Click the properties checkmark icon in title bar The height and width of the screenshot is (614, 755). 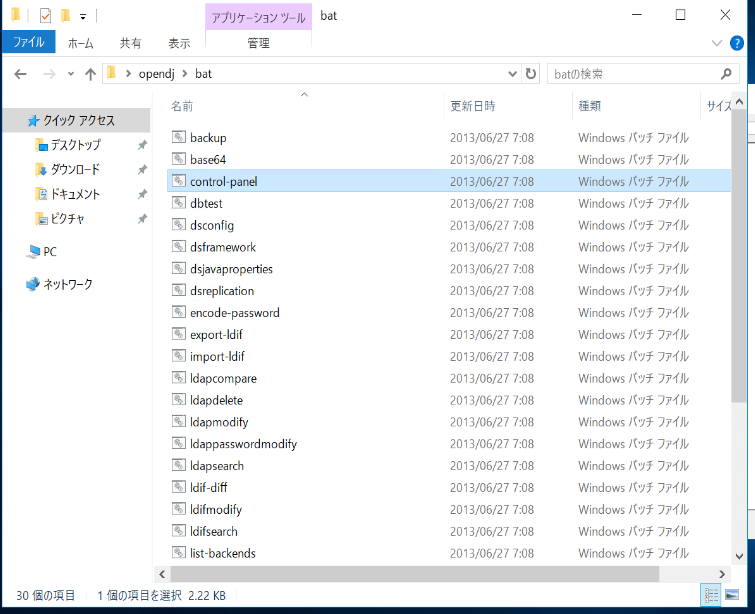44,15
